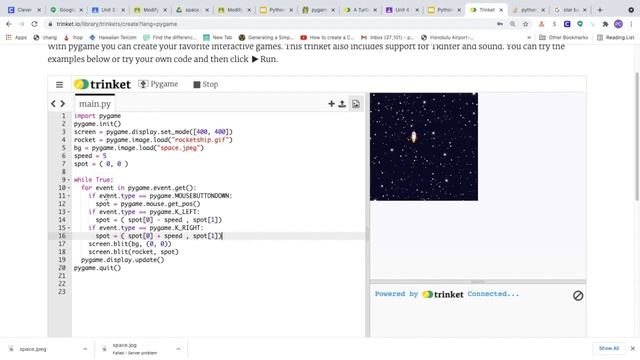Click Show All downloads
The image size is (640, 360).
click(x=609, y=349)
